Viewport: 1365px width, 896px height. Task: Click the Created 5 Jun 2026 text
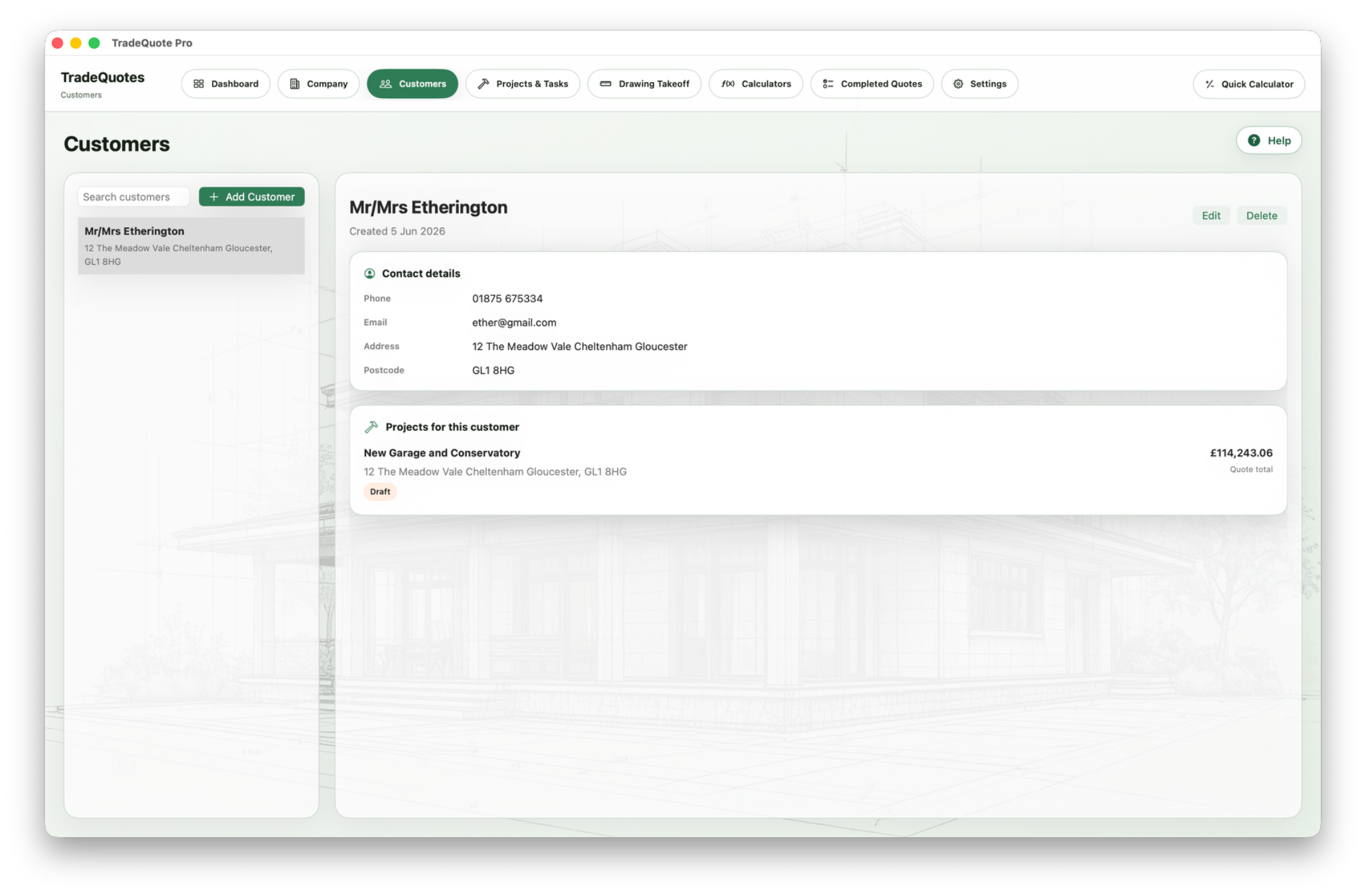click(x=397, y=232)
